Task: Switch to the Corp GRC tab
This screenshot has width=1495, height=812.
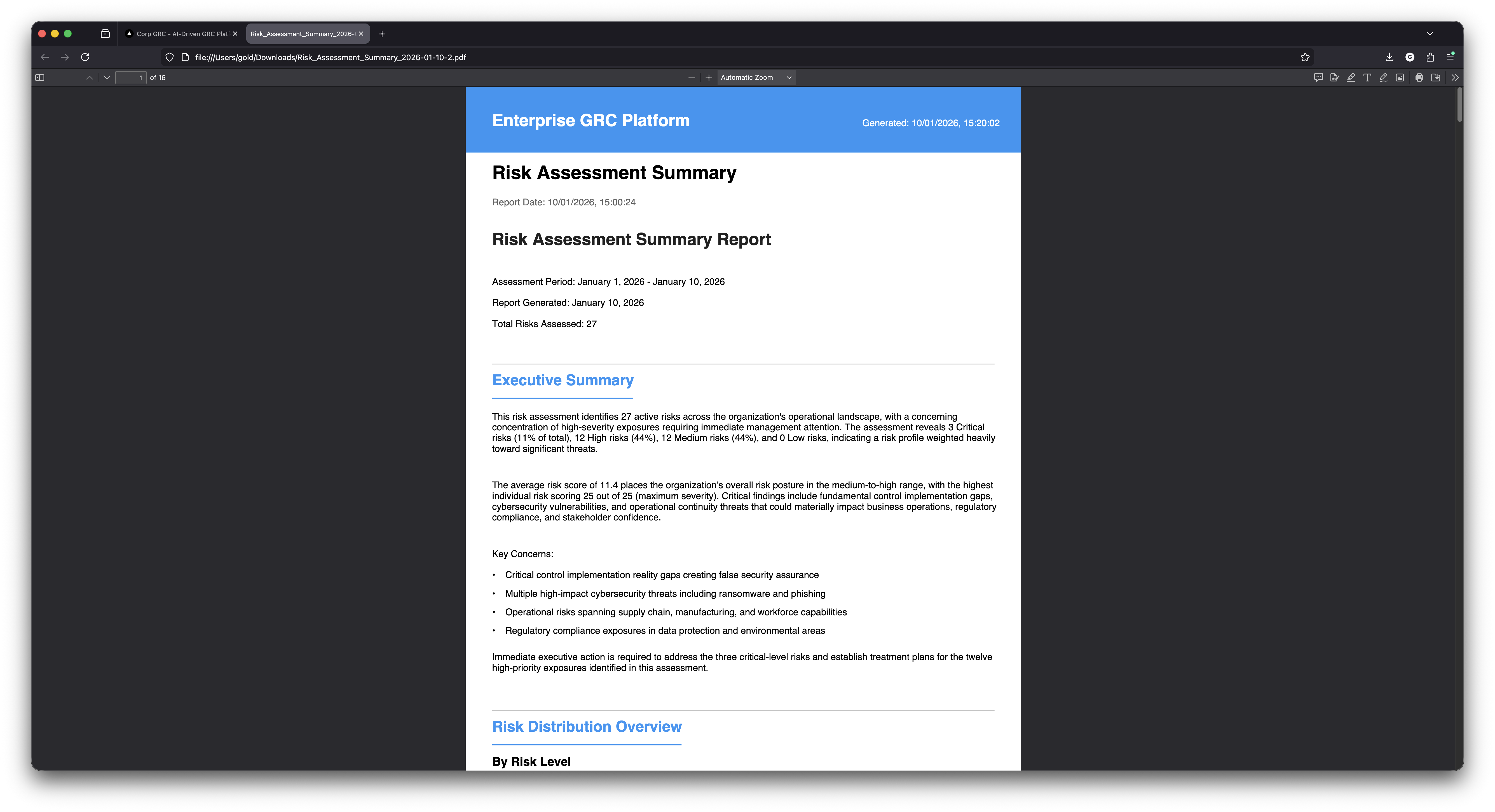Action: 180,33
